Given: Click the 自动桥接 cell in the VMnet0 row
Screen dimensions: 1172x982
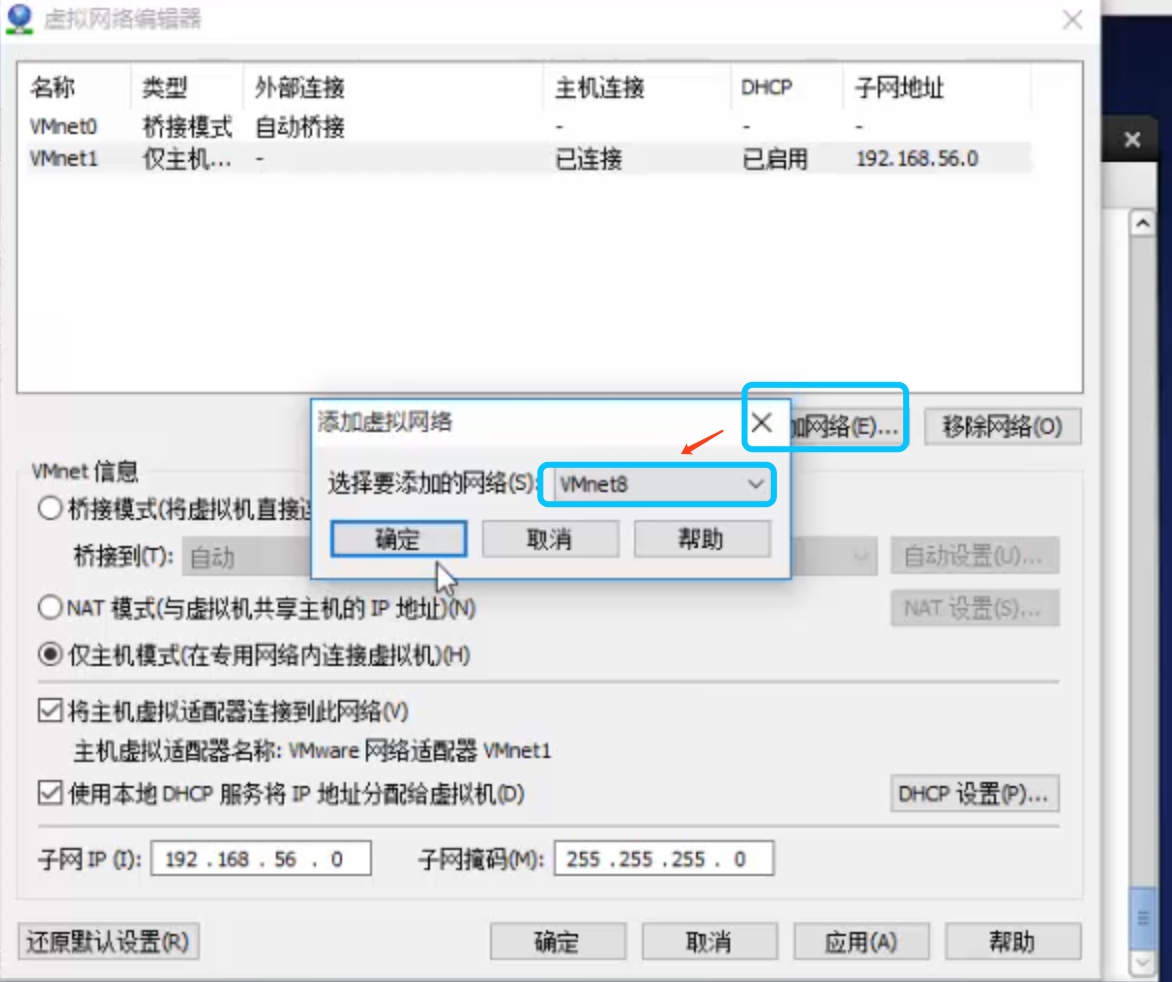Looking at the screenshot, I should click(300, 127).
